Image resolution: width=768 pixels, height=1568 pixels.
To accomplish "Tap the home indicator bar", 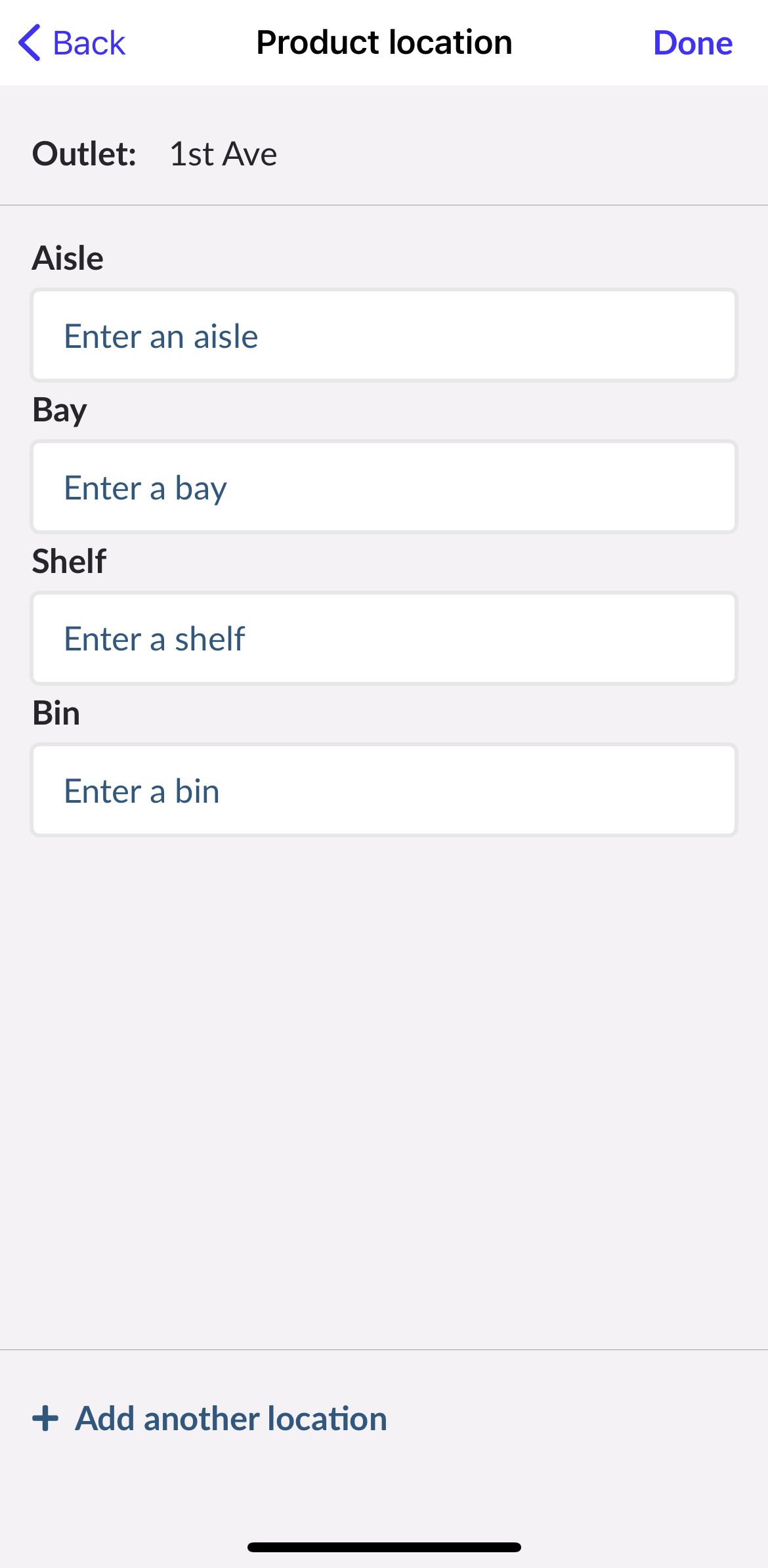I will pyautogui.click(x=384, y=1547).
